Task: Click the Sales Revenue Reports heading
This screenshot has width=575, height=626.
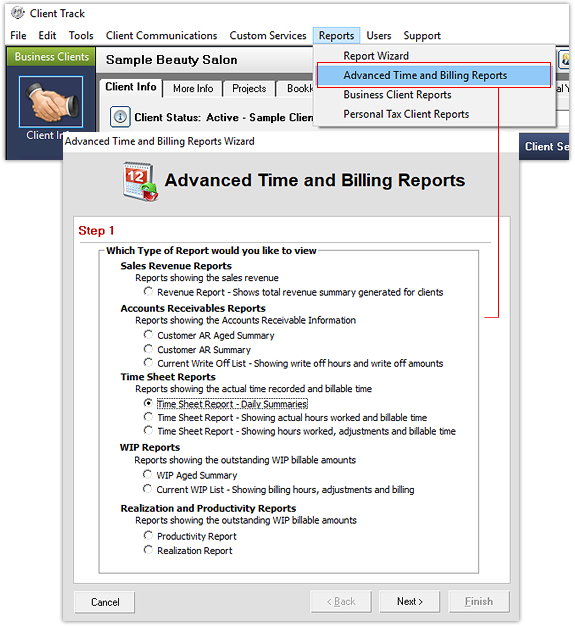Action: [x=176, y=266]
